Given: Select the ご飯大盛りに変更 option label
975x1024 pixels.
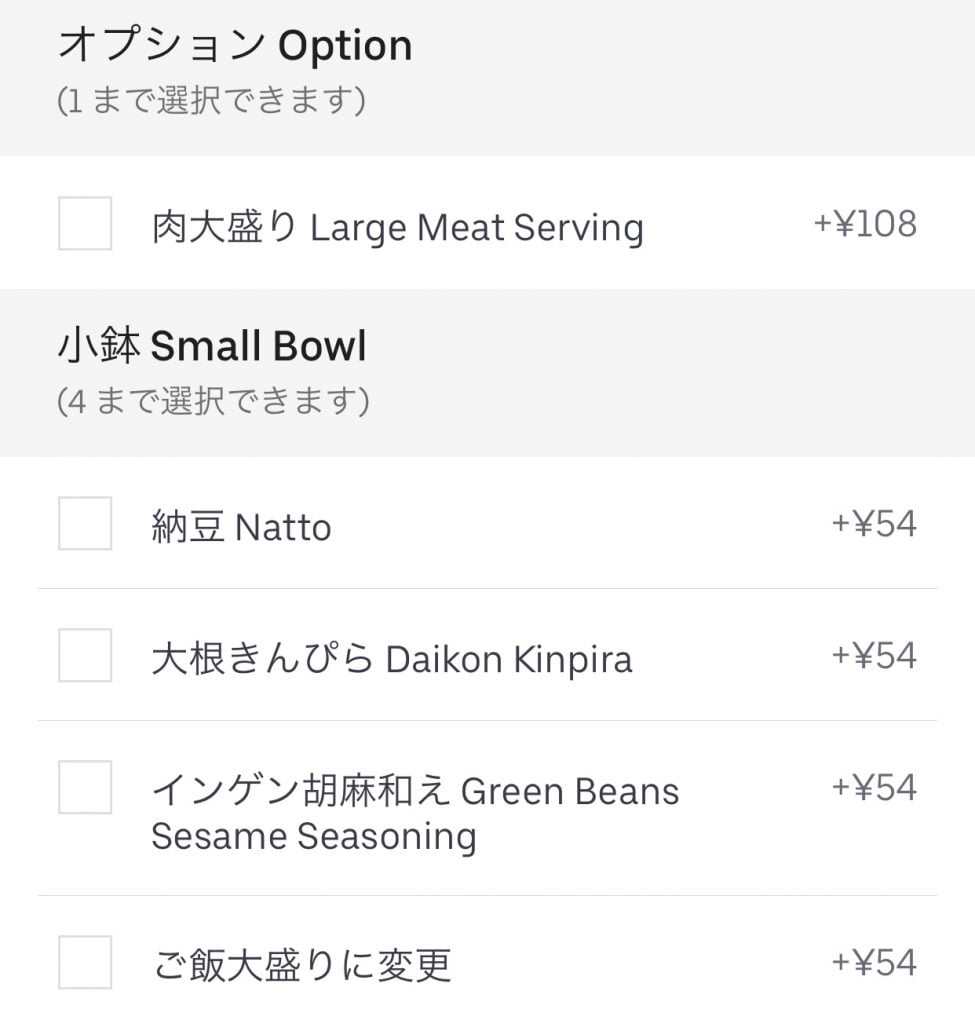Looking at the screenshot, I should coord(301,965).
